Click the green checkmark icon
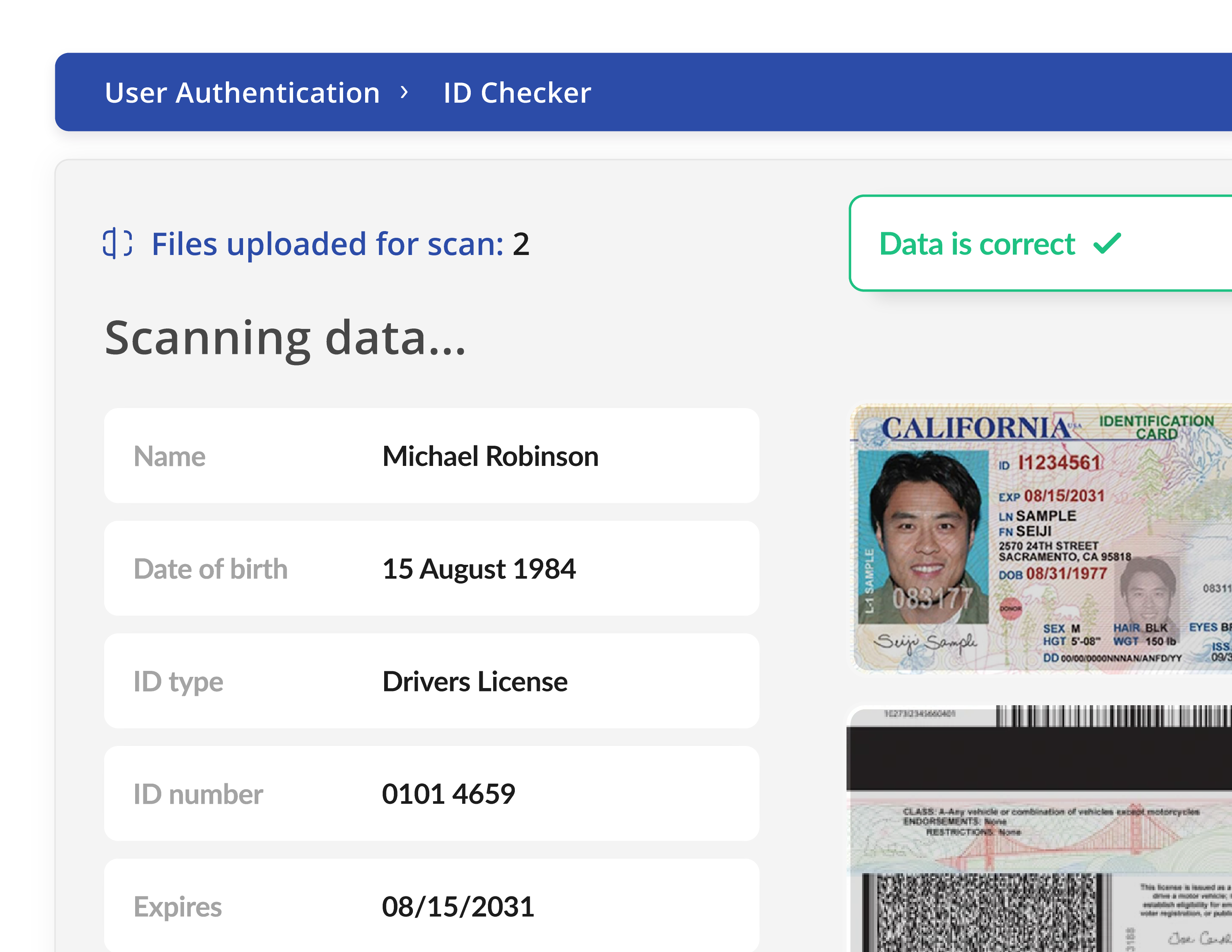 (1107, 243)
